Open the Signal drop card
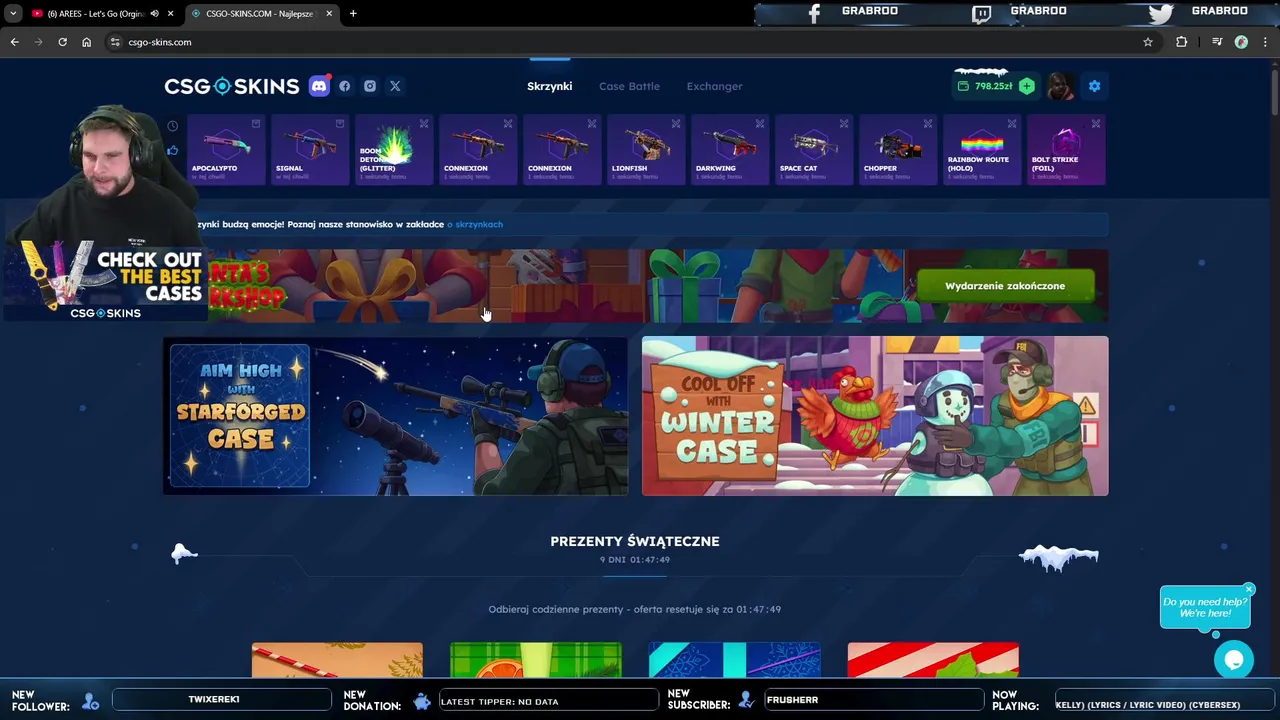The width and height of the screenshot is (1280, 720). click(310, 150)
